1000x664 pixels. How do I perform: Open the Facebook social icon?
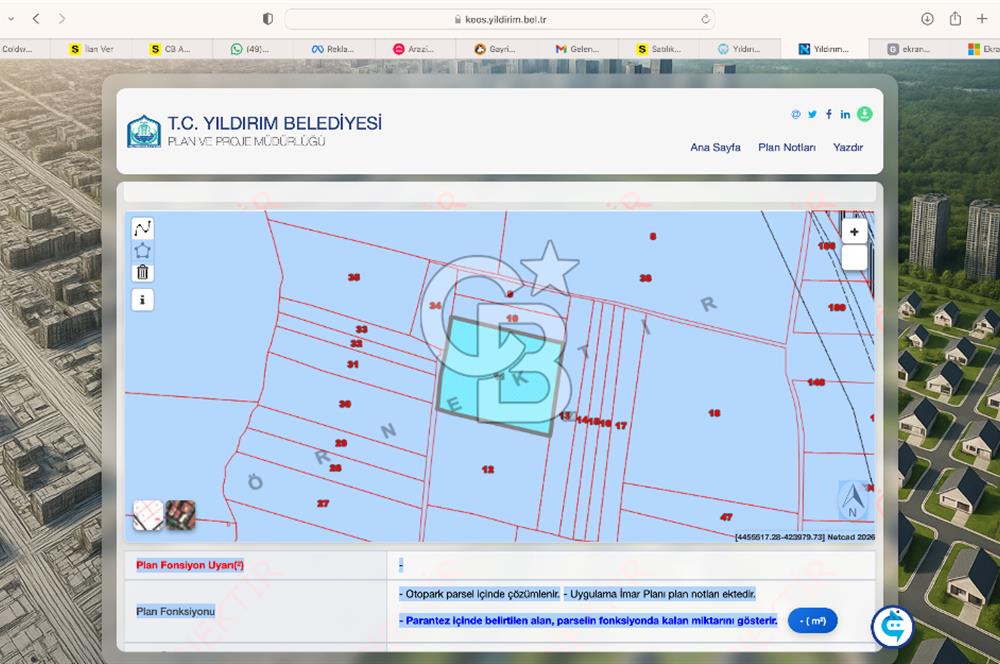(828, 114)
